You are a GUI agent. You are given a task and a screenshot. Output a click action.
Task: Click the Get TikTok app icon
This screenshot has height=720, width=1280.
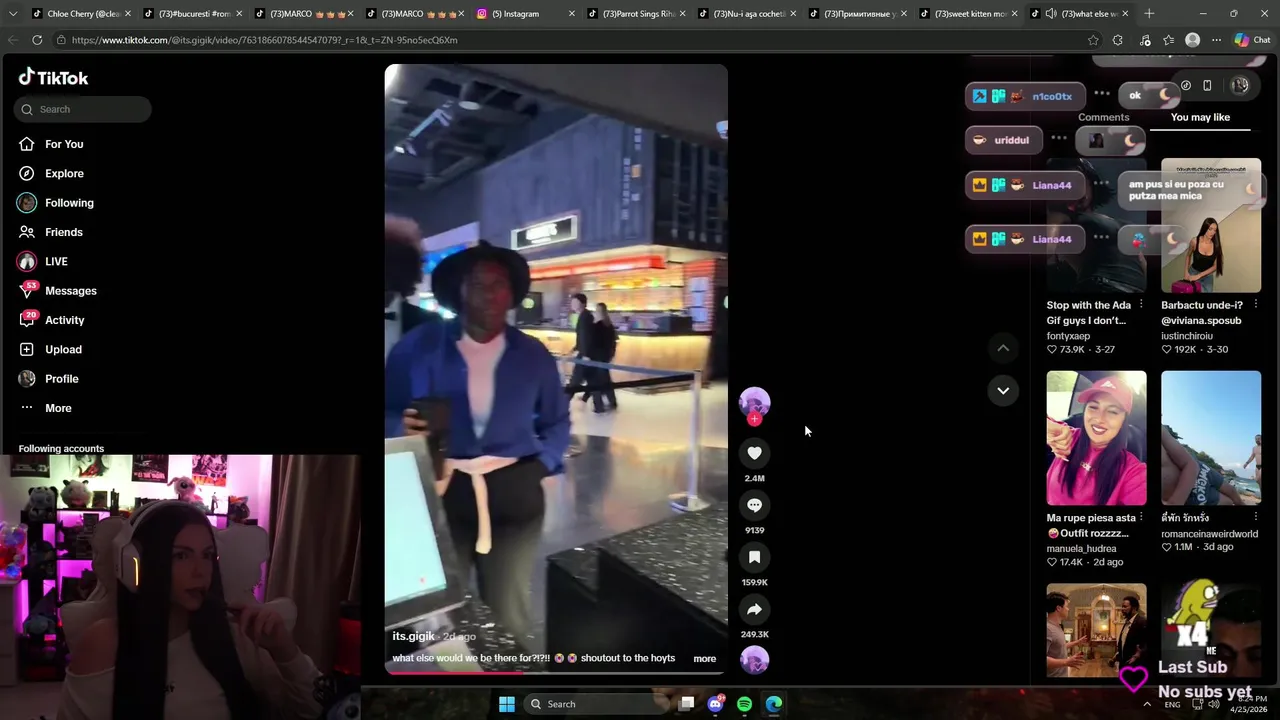pos(1186,86)
